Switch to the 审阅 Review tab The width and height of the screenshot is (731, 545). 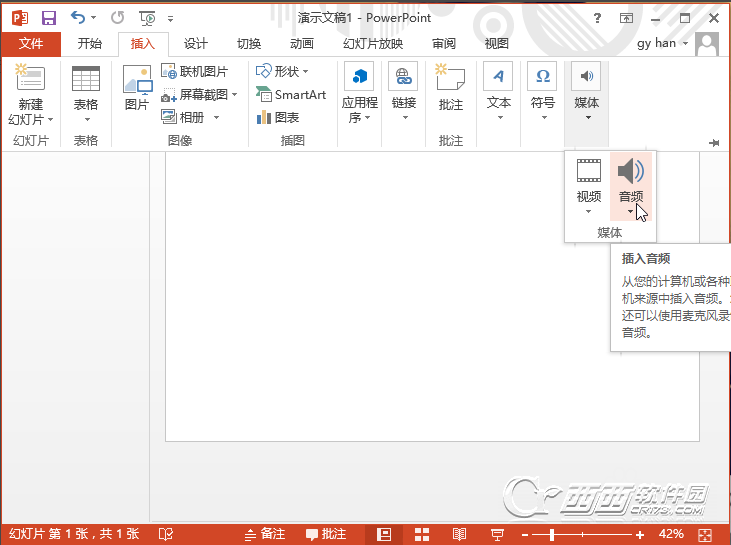[x=444, y=44]
